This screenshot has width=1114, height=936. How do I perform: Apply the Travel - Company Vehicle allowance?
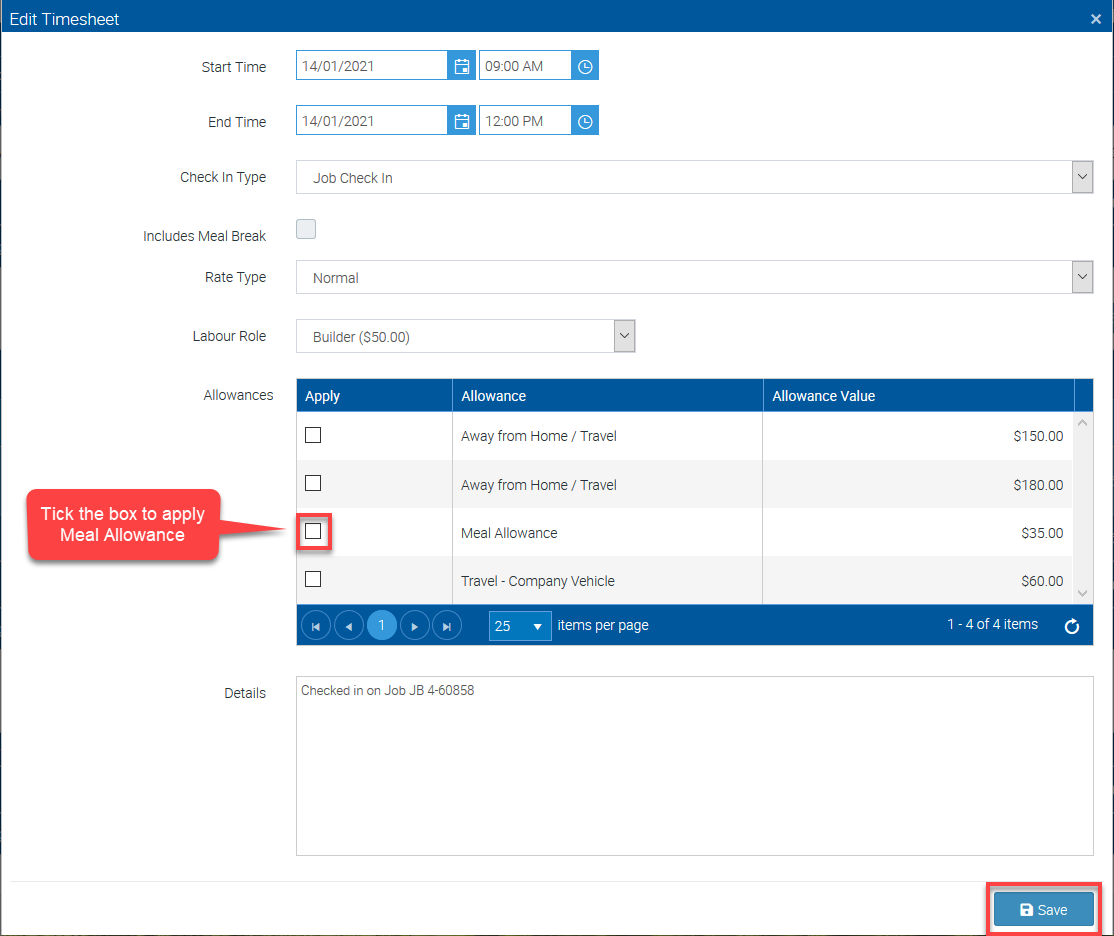(313, 579)
